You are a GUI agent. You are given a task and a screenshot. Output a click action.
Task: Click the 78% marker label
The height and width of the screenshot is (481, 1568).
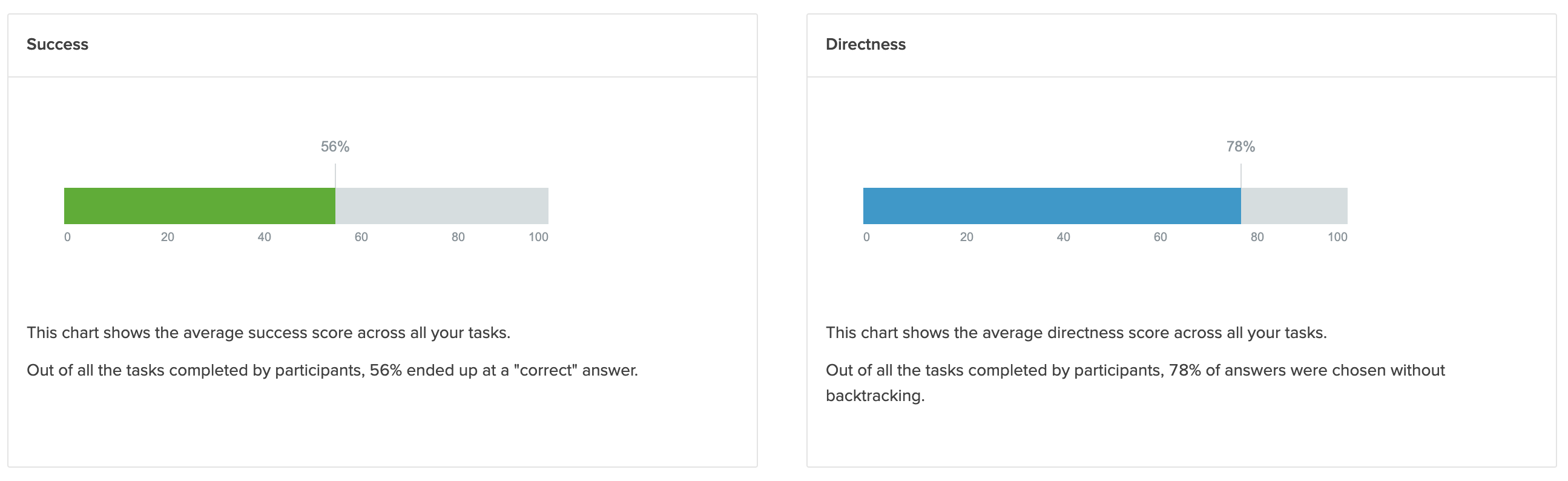pyautogui.click(x=1240, y=147)
